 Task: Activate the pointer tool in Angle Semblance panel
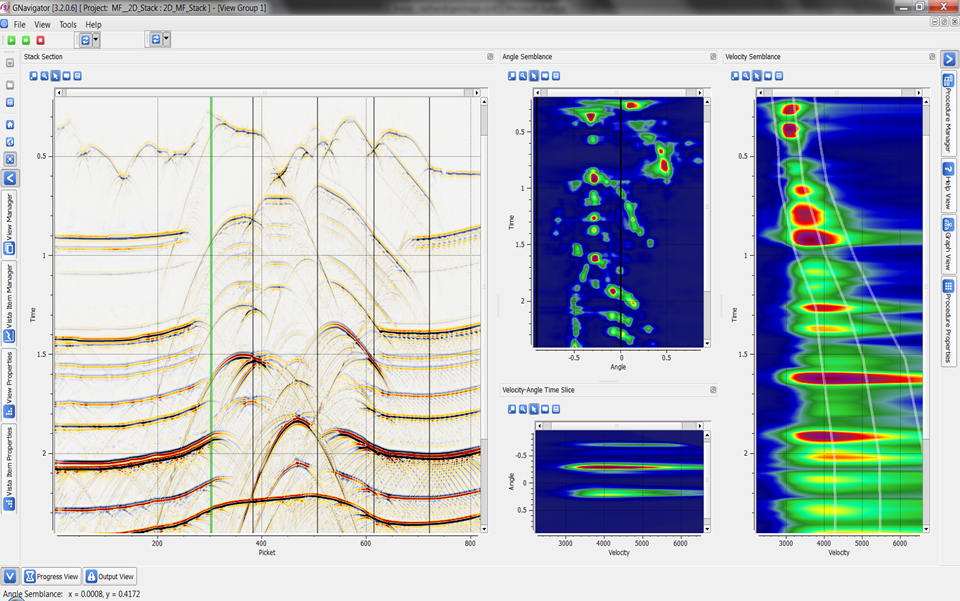coord(533,76)
